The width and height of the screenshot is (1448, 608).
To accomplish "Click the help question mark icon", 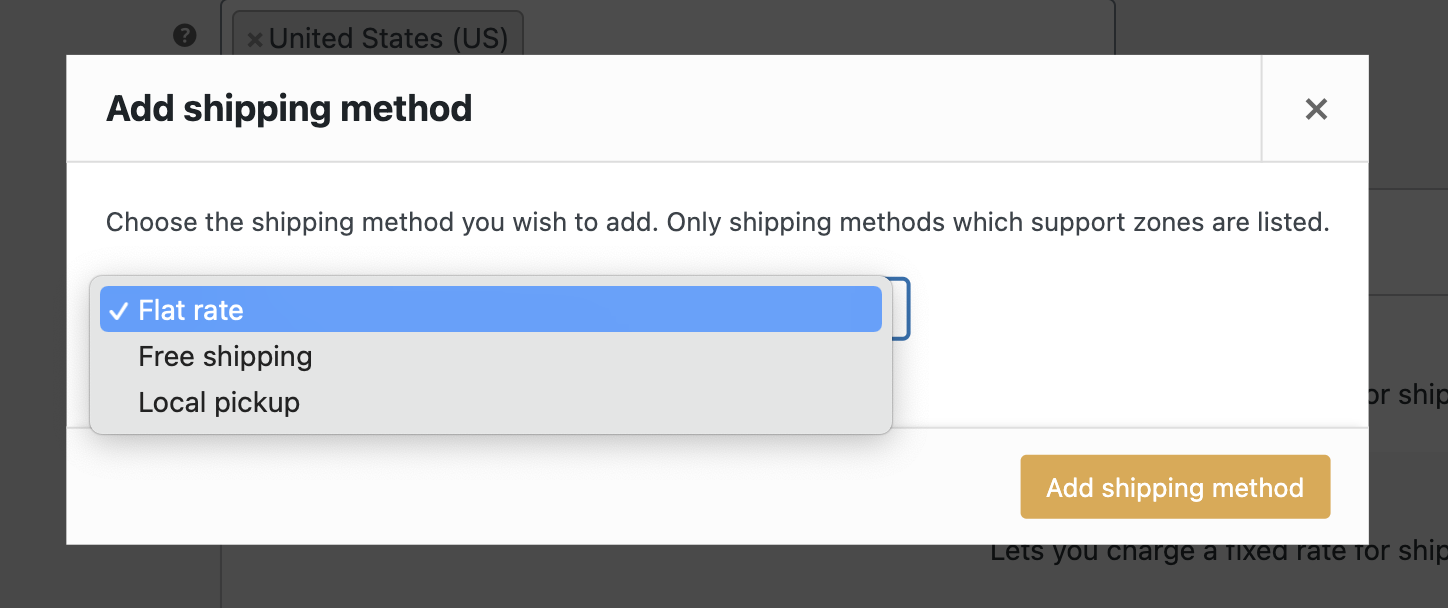I will click(184, 36).
